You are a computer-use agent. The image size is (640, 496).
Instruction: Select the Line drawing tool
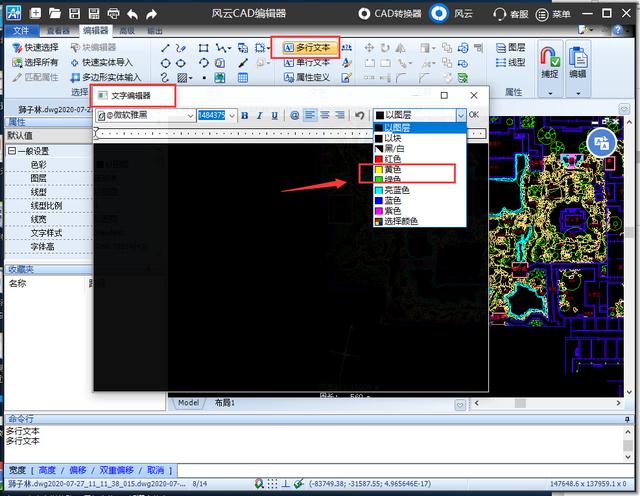pos(165,48)
